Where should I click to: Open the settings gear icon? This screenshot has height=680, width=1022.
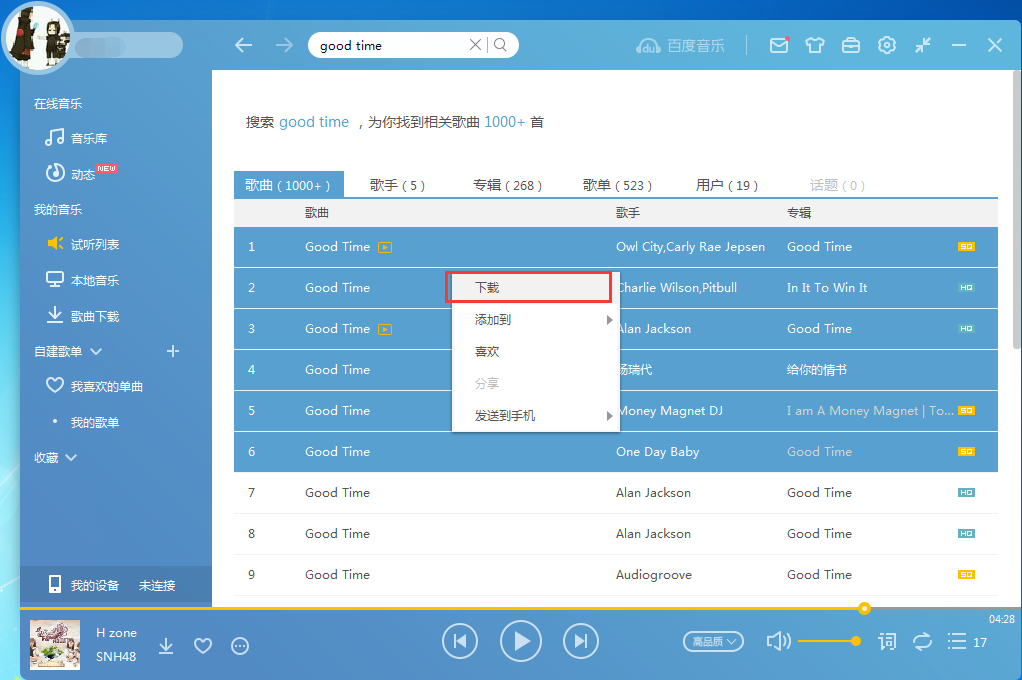[x=887, y=45]
